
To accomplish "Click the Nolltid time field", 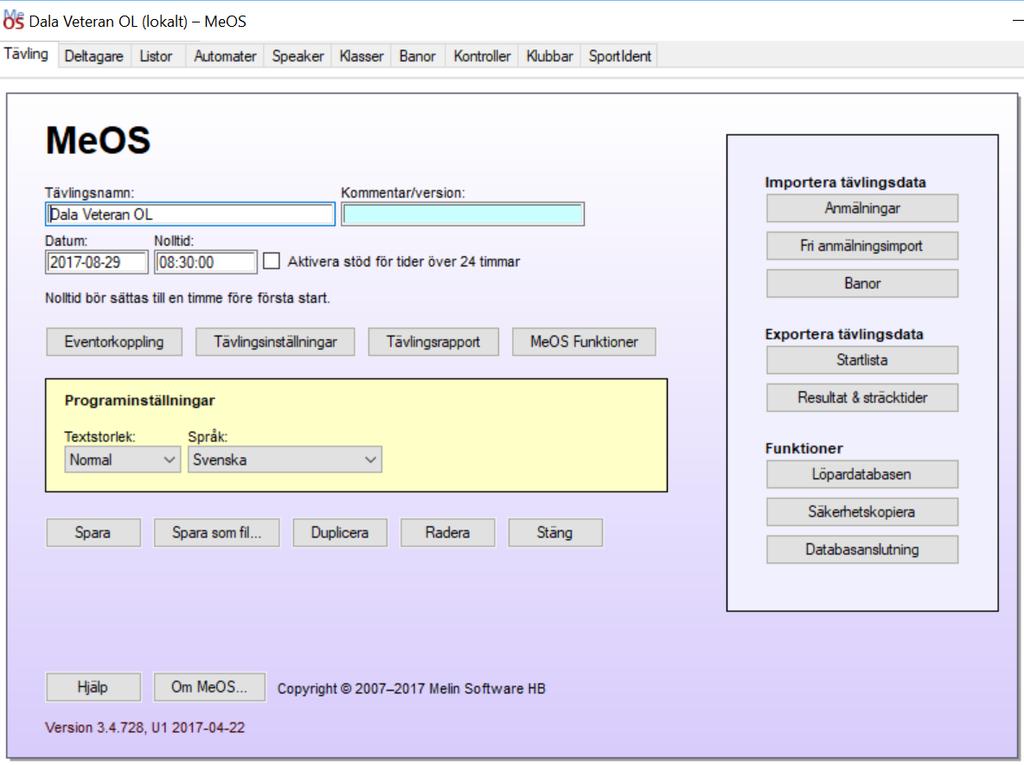I will [206, 262].
